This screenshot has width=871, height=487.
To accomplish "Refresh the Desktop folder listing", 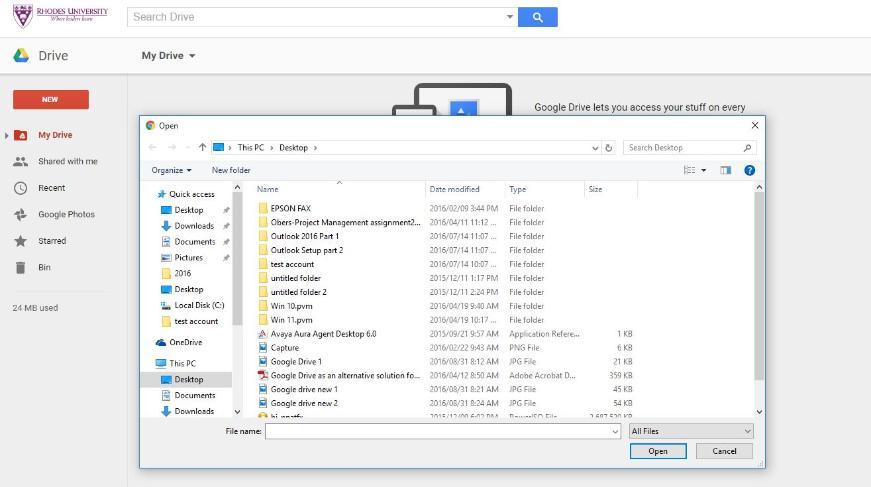I will click(x=609, y=148).
